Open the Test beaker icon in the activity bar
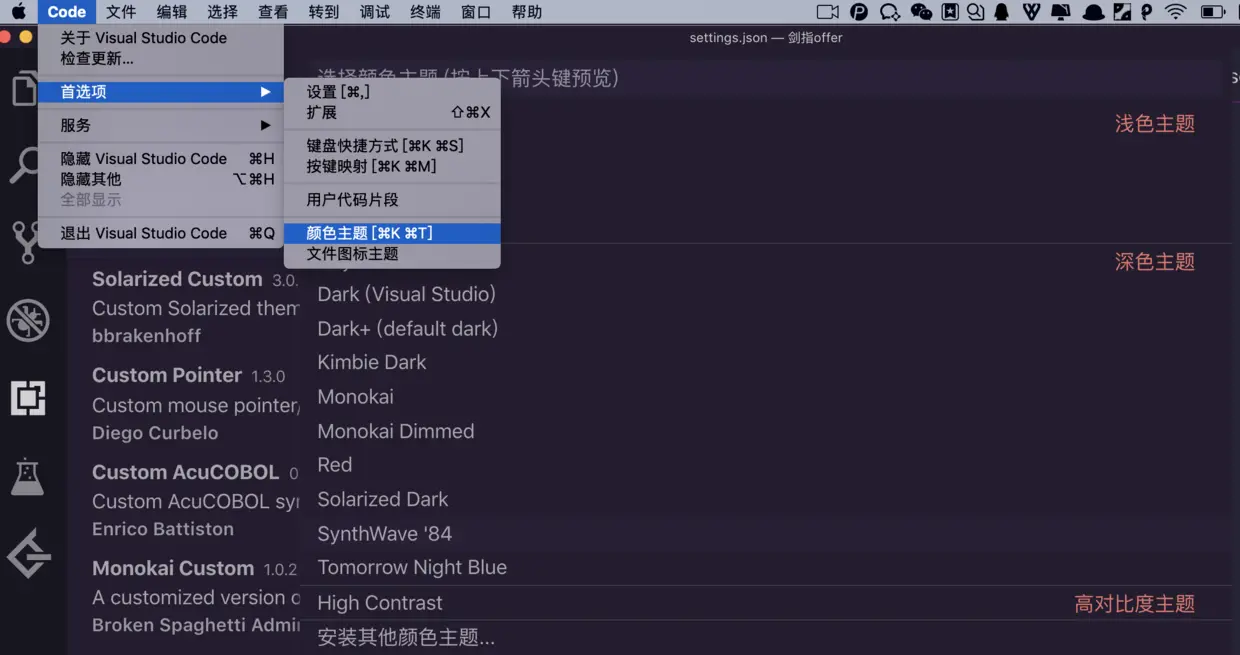This screenshot has width=1240, height=655. coord(28,476)
